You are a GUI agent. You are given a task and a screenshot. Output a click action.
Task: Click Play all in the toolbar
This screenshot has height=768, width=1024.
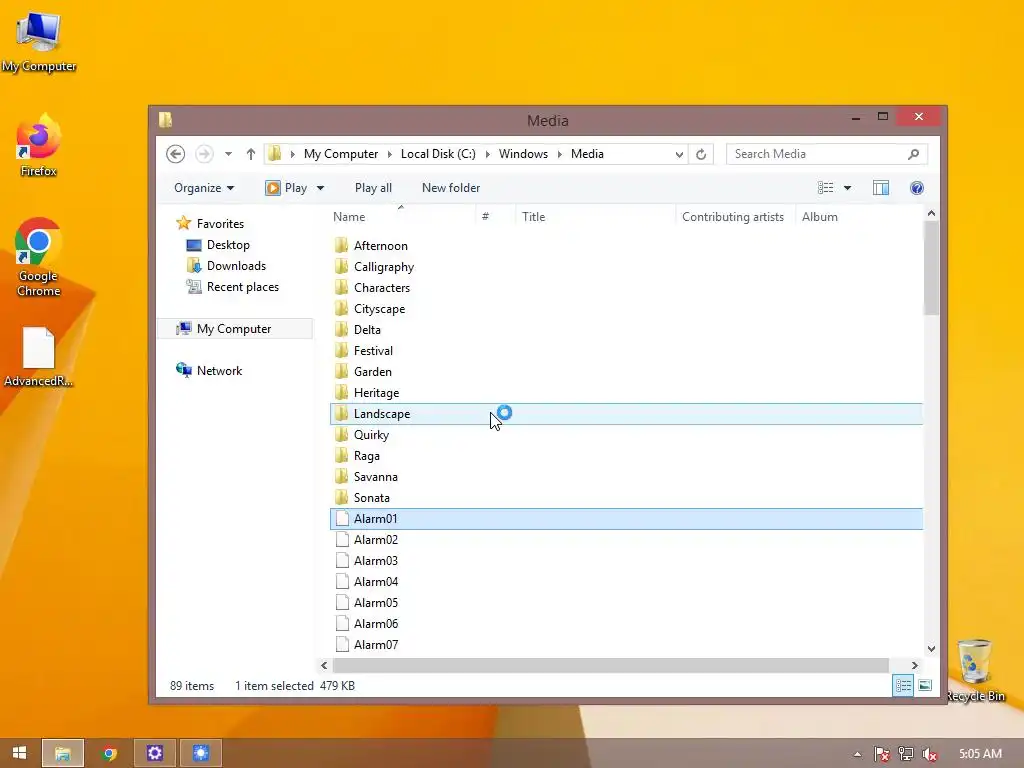373,188
